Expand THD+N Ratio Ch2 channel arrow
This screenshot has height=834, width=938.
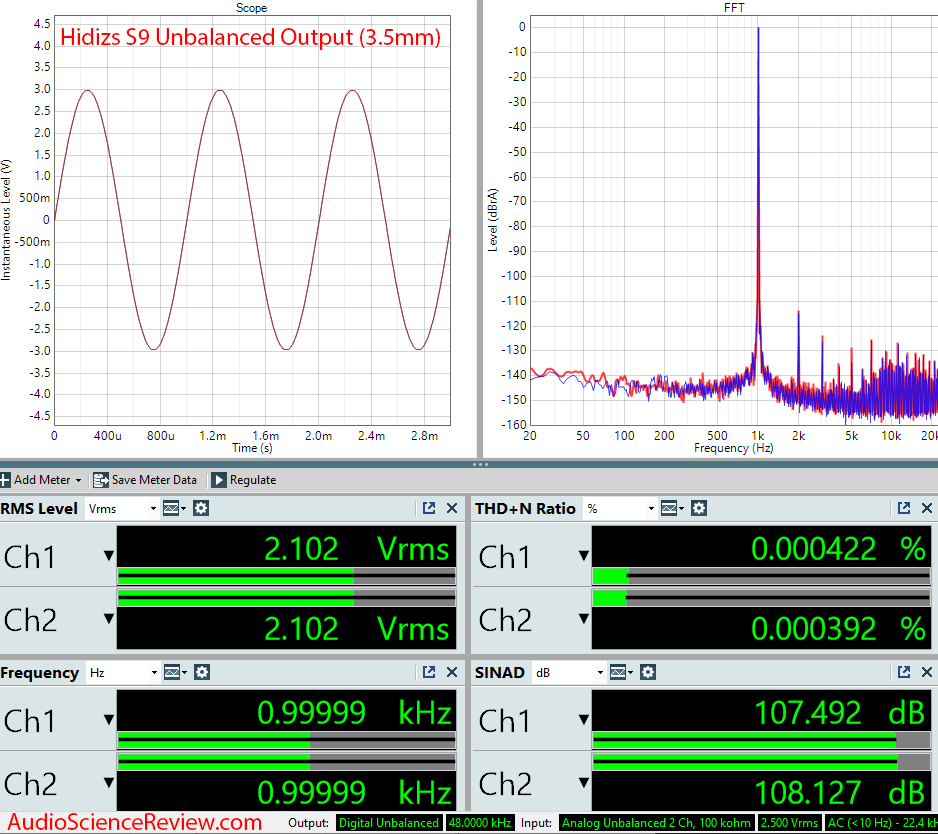pyautogui.click(x=584, y=619)
